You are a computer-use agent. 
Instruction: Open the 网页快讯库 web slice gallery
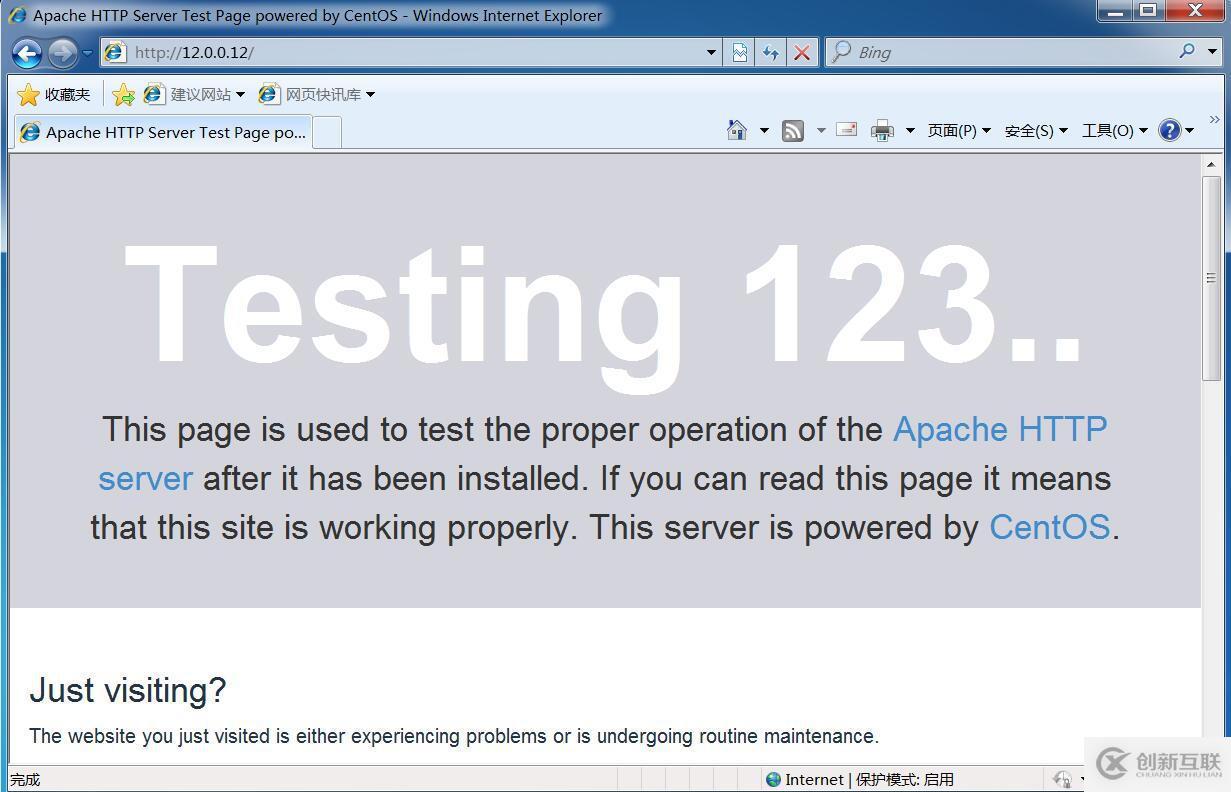[x=316, y=94]
